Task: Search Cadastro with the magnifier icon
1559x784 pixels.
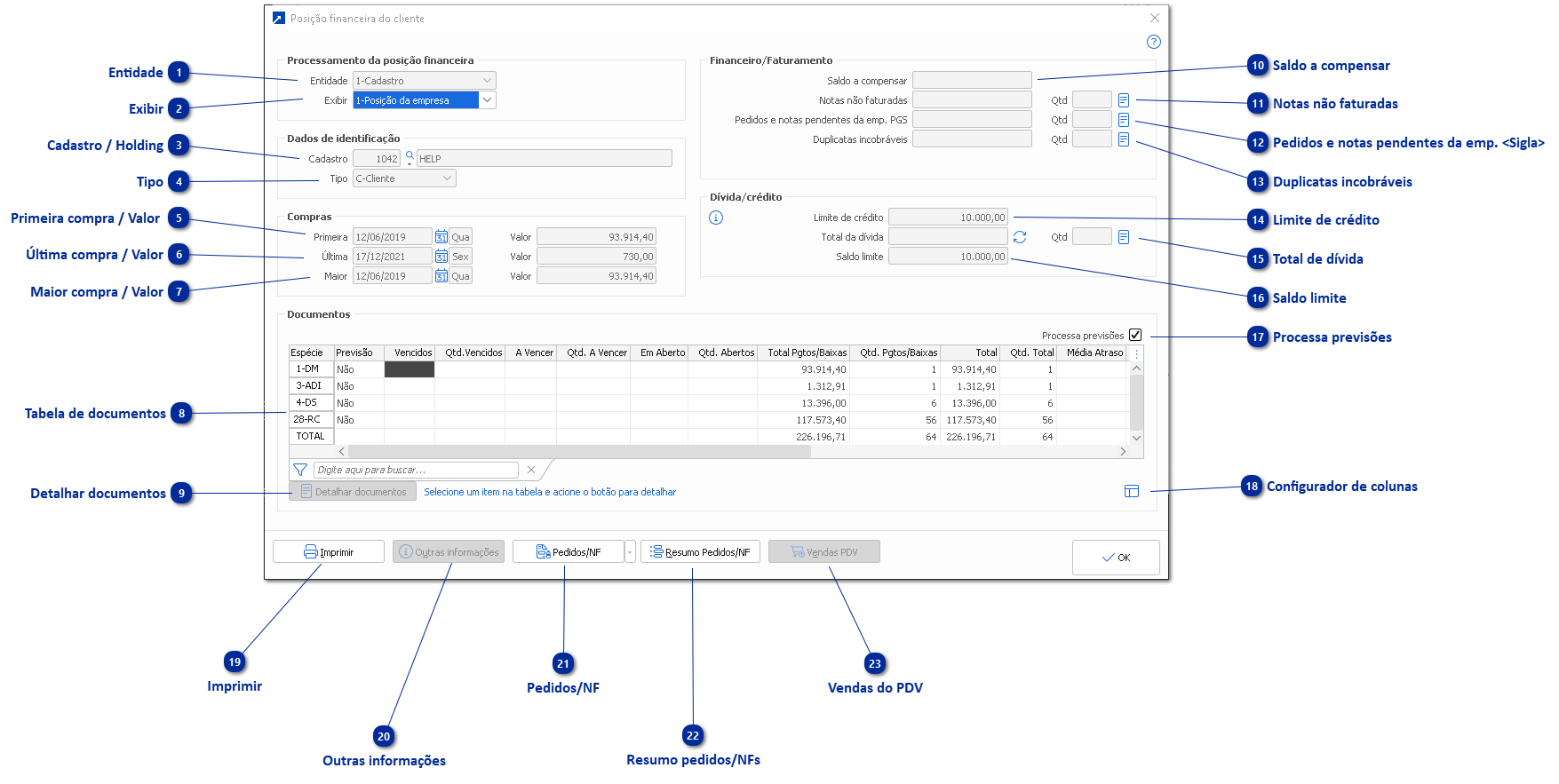Action: [x=410, y=158]
